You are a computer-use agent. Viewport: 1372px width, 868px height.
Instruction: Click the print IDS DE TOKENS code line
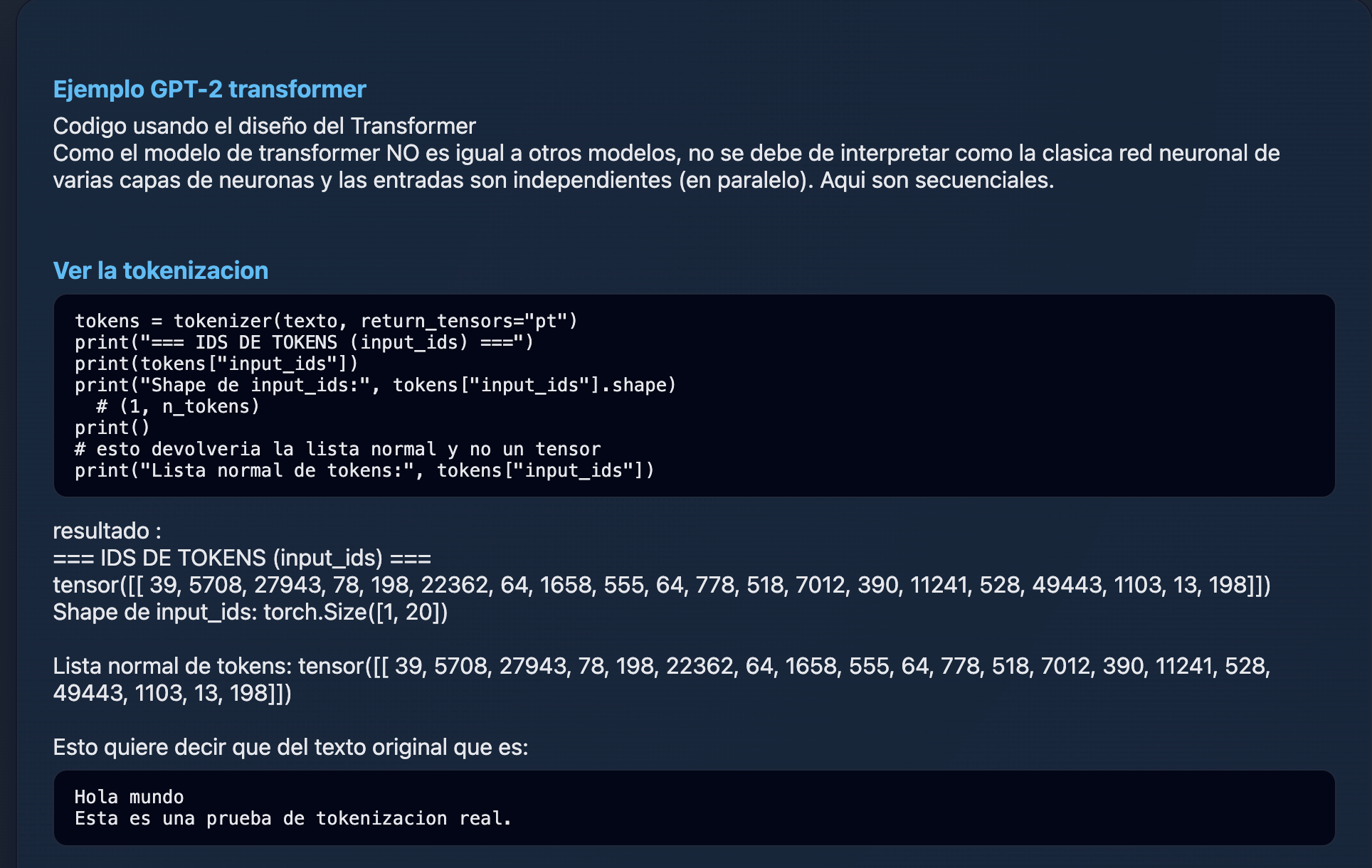coord(304,342)
